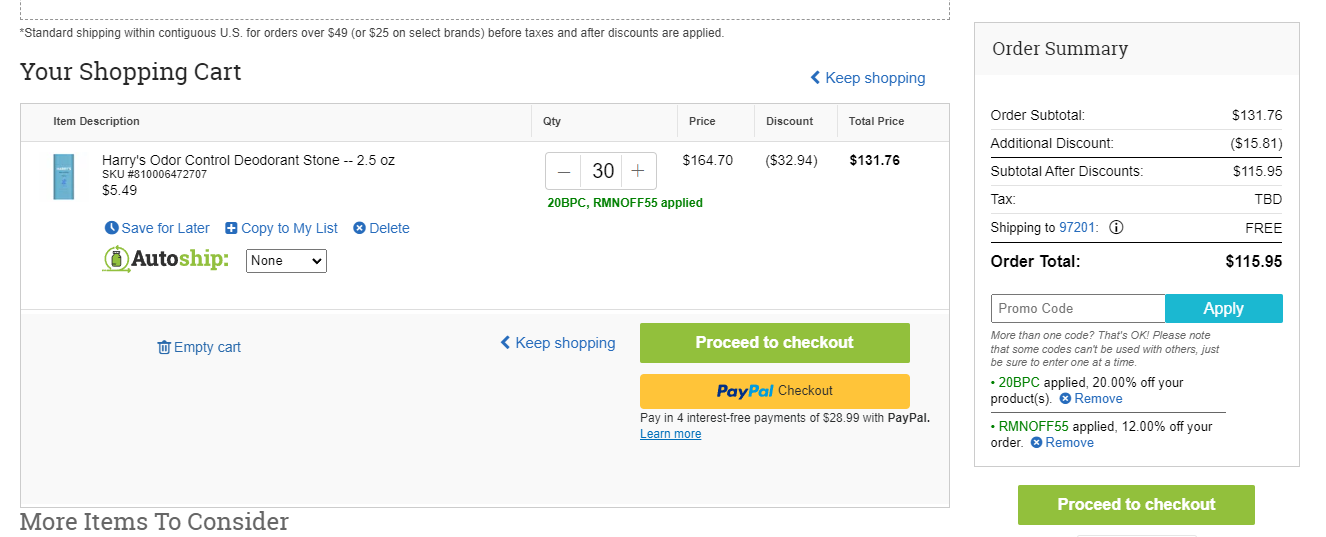Screen dimensions: 1326x537
Task: Click Keep shopping link at top right of cart
Action: 867,78
